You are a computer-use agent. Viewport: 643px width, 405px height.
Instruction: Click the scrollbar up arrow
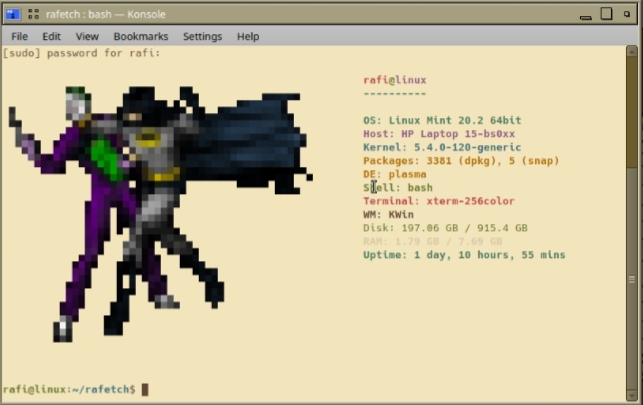click(632, 50)
